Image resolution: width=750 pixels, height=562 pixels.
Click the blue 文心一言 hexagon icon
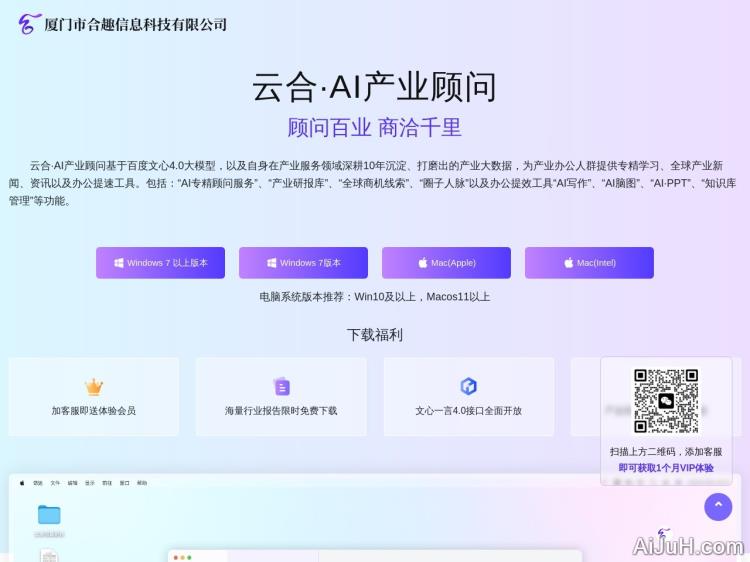[x=468, y=386]
